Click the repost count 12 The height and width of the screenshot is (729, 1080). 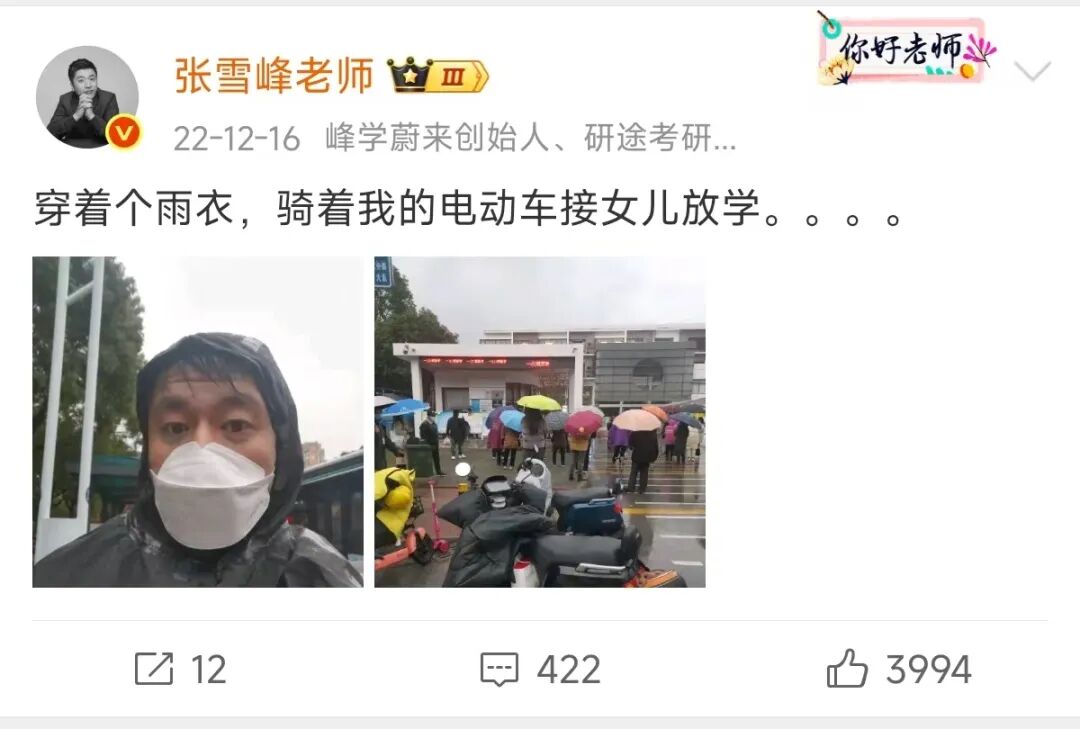[x=209, y=670]
